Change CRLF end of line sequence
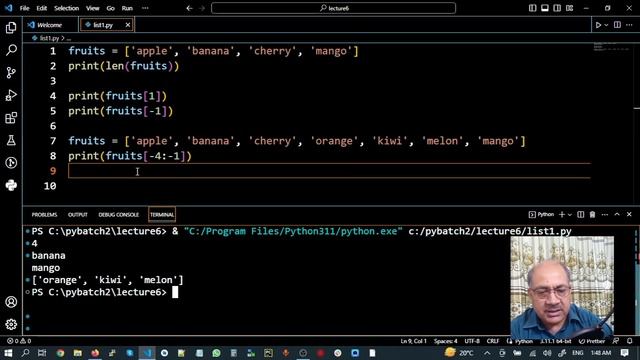The height and width of the screenshot is (360, 640). [493, 341]
